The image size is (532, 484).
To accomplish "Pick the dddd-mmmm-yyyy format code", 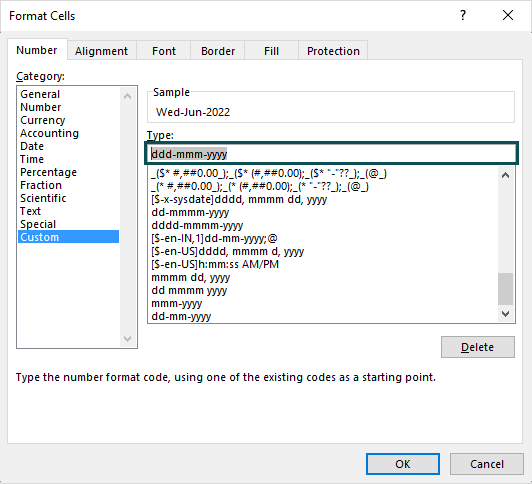I will [323, 225].
